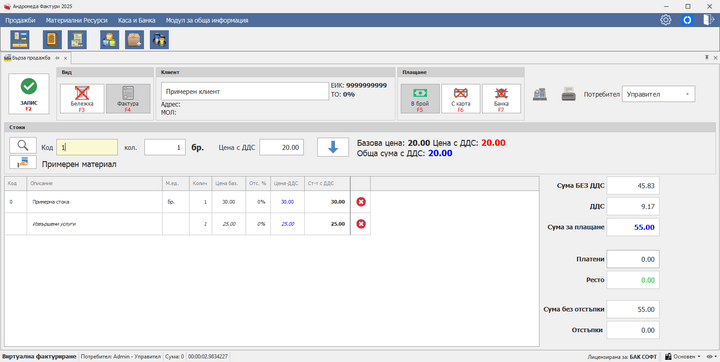Click the cash register icon
The height and width of the screenshot is (362, 720).
pos(540,95)
